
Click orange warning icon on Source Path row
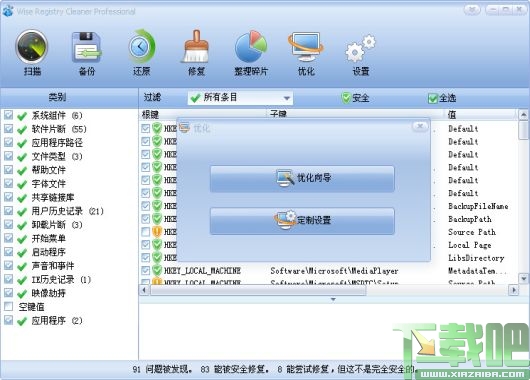pyautogui.click(x=156, y=232)
